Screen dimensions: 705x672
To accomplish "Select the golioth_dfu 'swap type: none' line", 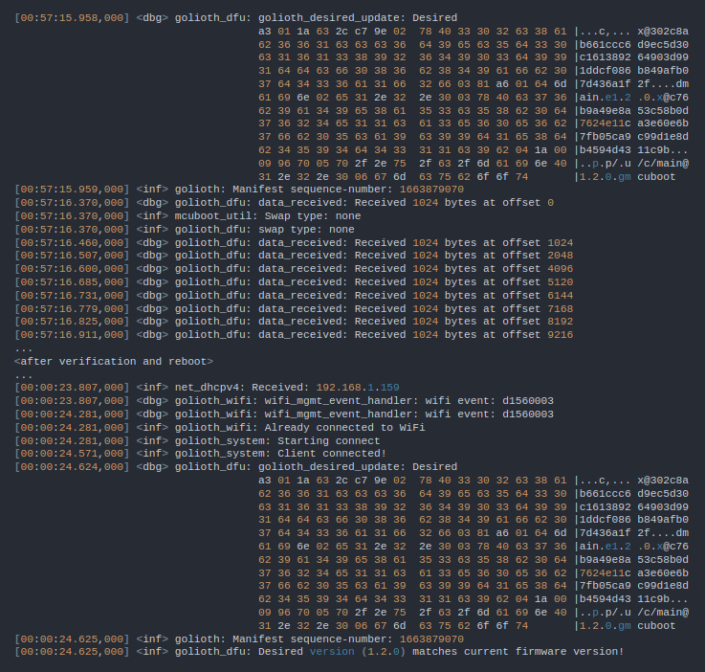I will 290,229.
